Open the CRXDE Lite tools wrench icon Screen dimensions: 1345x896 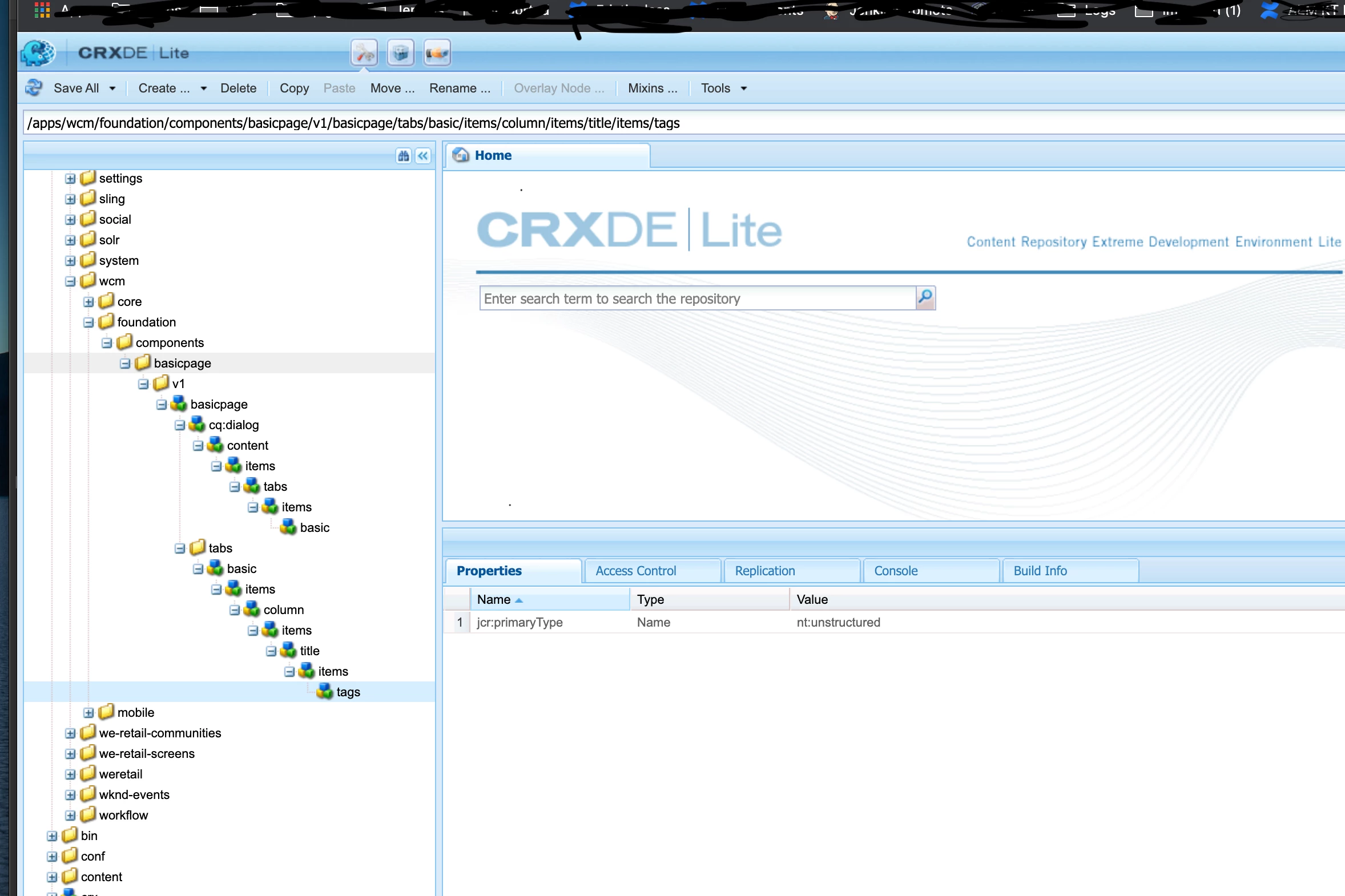[364, 53]
